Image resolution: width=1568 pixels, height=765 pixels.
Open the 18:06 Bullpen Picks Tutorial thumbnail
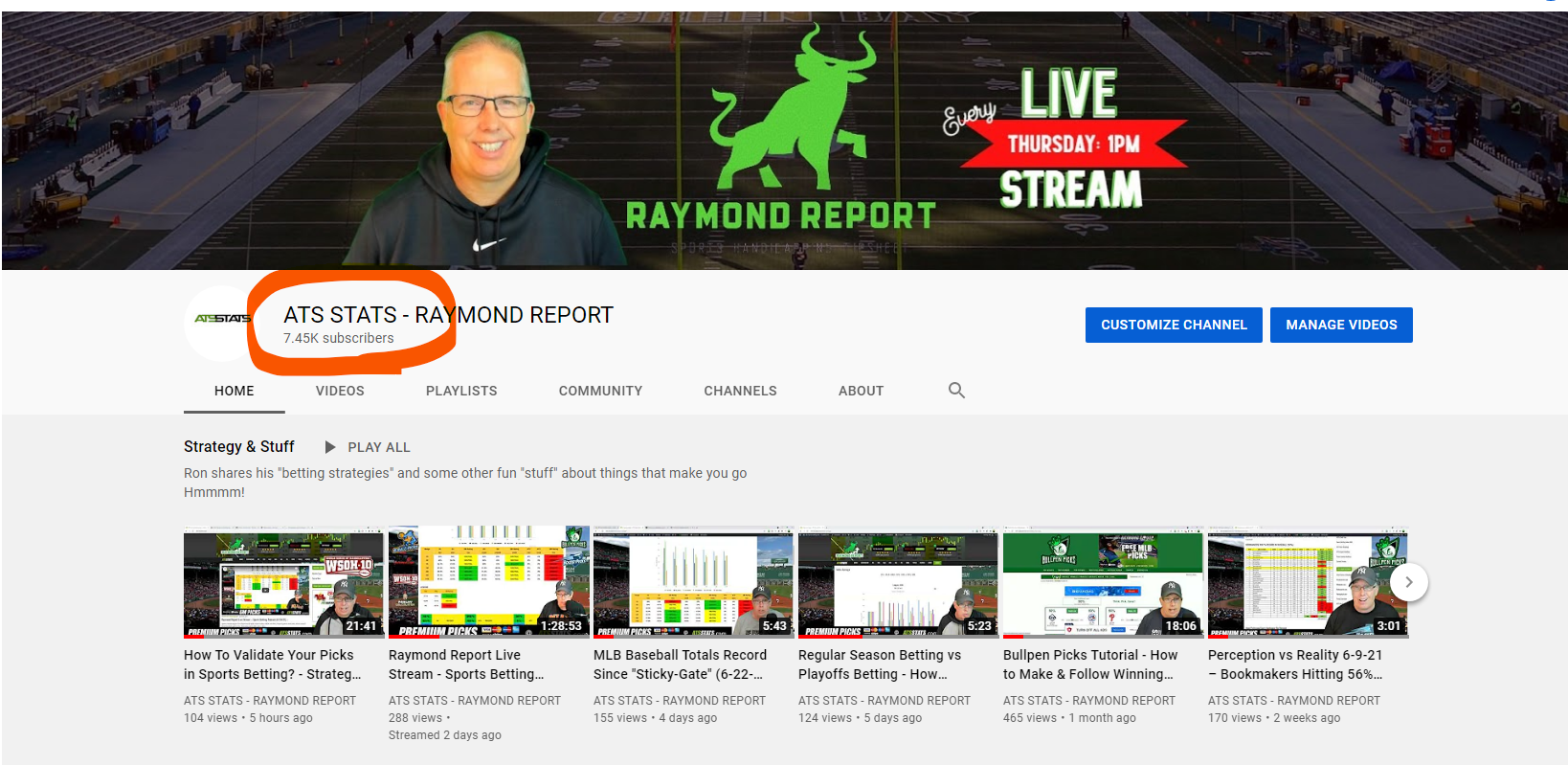1103,581
